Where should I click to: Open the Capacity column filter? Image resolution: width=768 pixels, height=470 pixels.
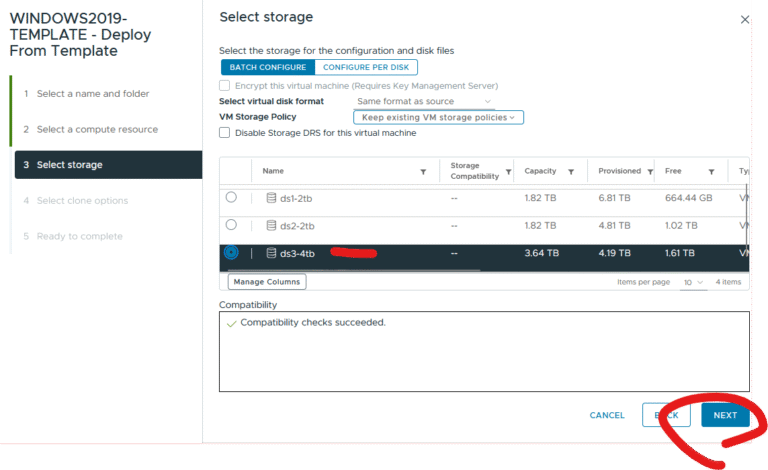(x=573, y=172)
